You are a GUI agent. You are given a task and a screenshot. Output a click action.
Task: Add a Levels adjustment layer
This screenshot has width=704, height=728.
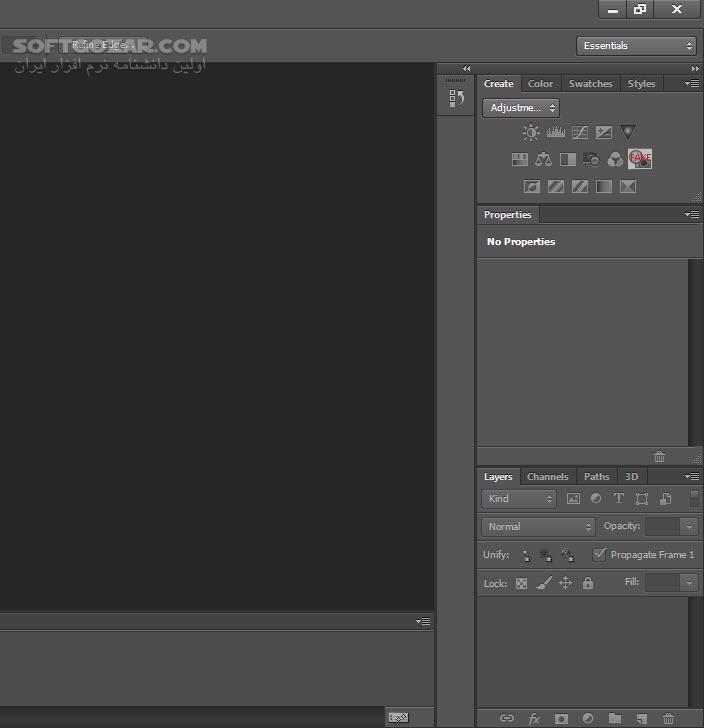click(x=555, y=133)
